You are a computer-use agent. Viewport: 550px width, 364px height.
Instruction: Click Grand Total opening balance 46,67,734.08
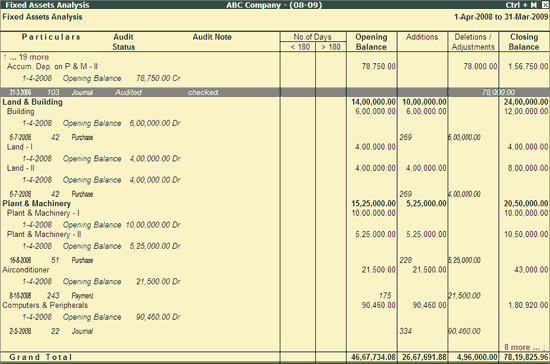[x=373, y=357]
